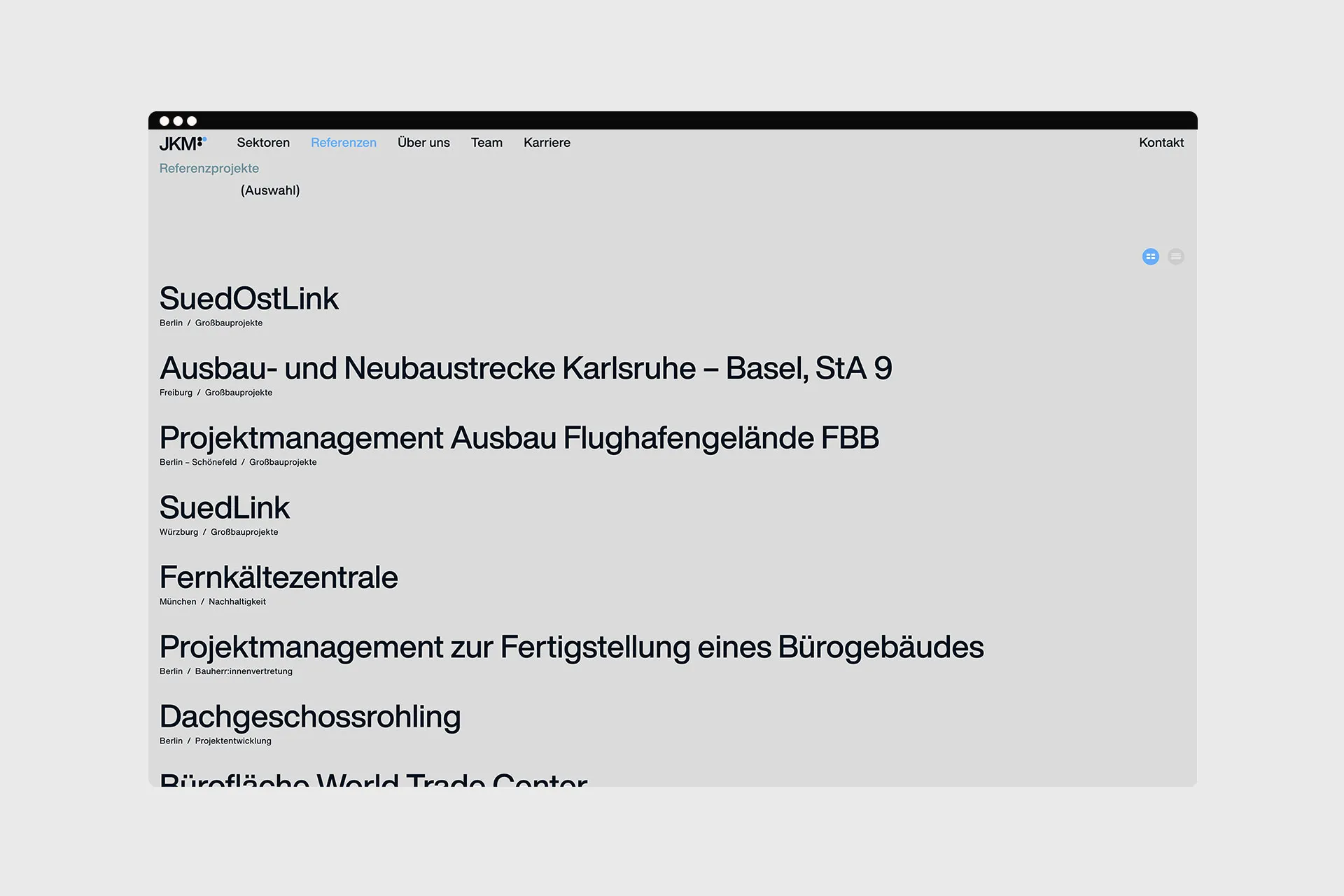Open the Fernkältezentrale project
The width and height of the screenshot is (1344, 896).
[x=278, y=577]
